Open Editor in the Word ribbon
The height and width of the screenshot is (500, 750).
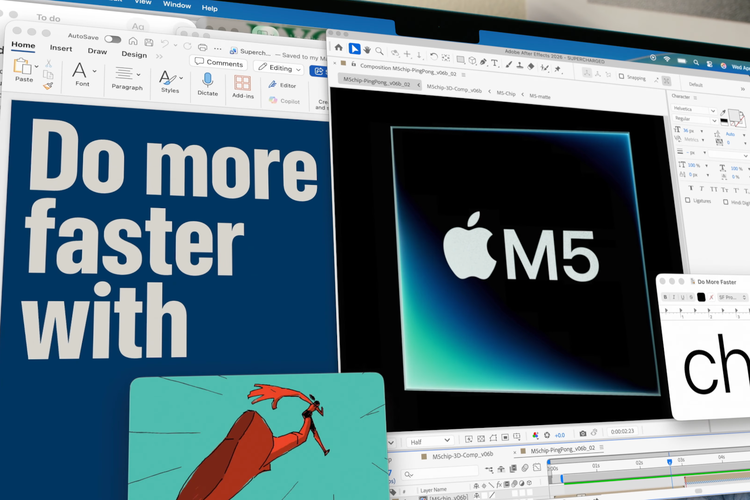click(282, 85)
